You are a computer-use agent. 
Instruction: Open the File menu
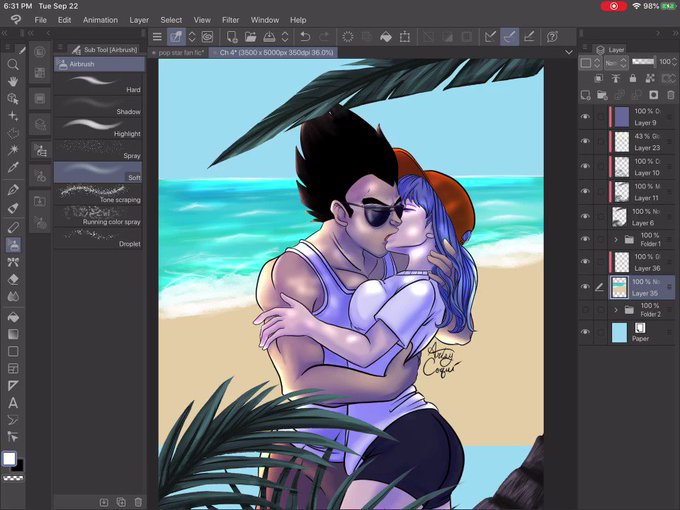(40, 20)
